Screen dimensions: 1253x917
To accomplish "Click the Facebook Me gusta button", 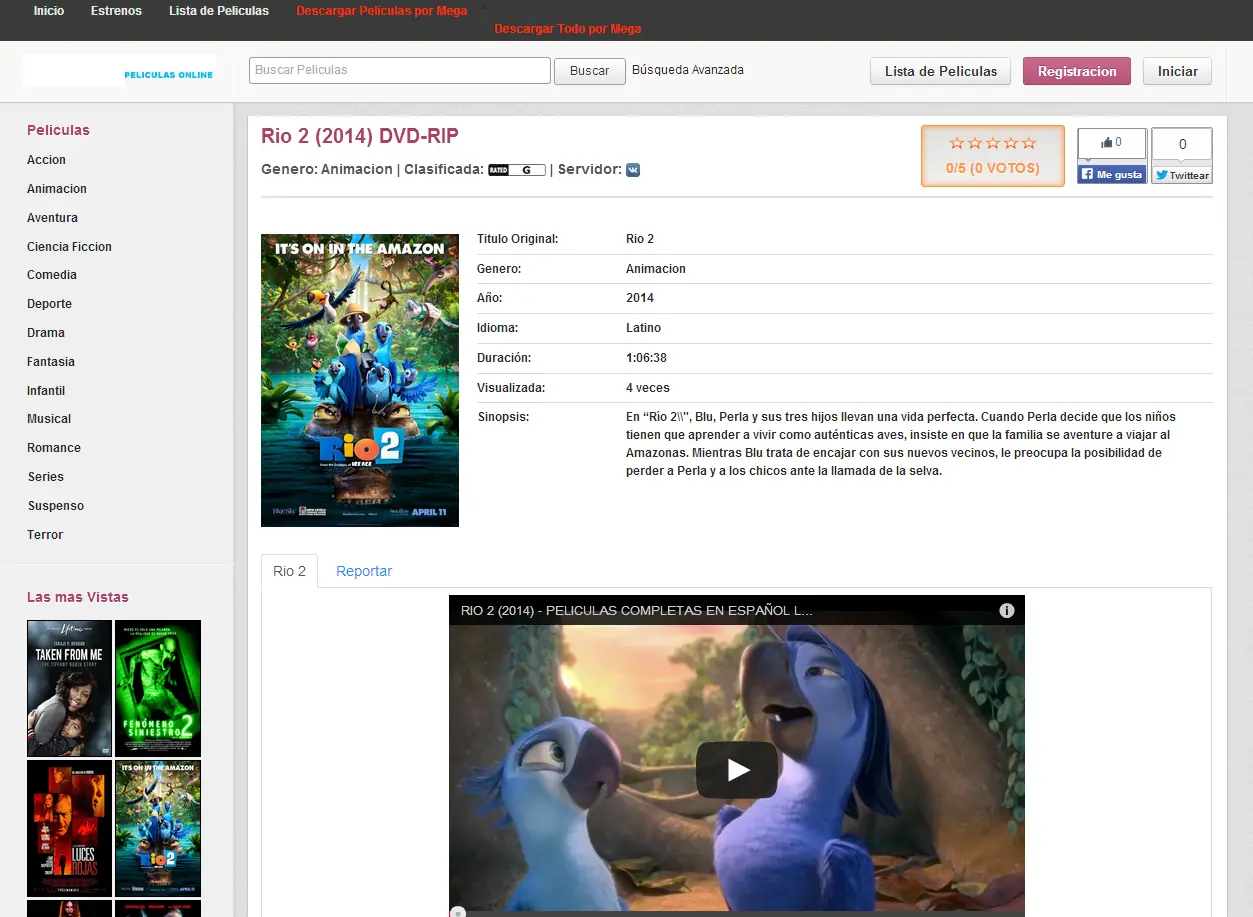I will tap(1112, 174).
